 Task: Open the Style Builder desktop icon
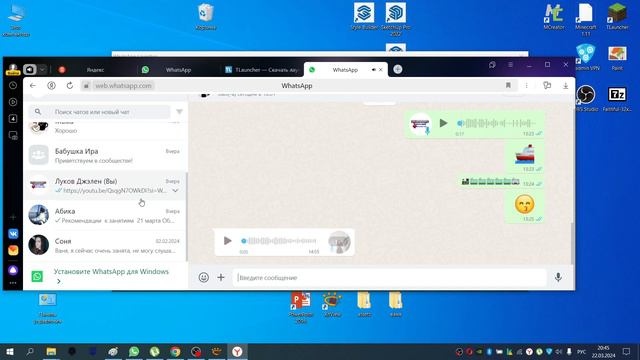pyautogui.click(x=364, y=17)
